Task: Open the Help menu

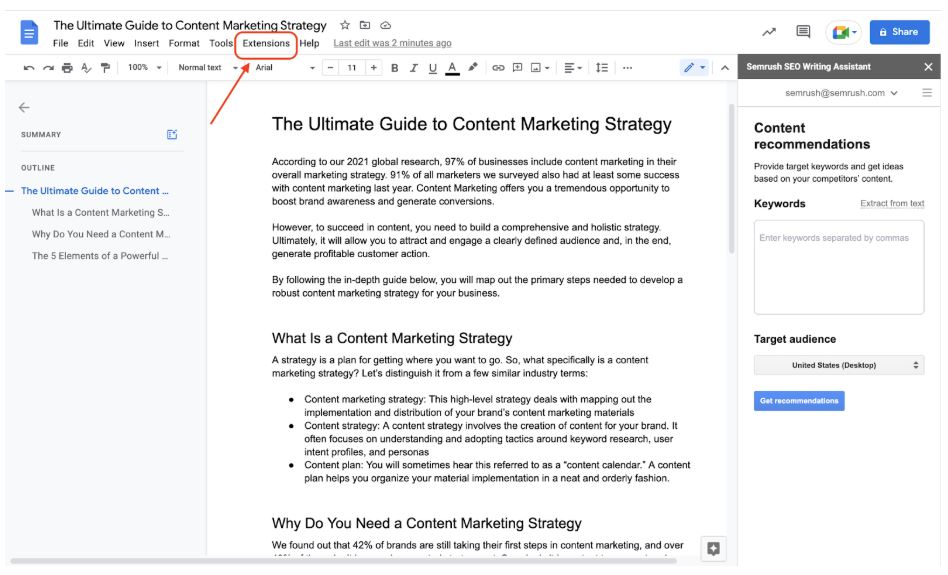Action: (309, 43)
